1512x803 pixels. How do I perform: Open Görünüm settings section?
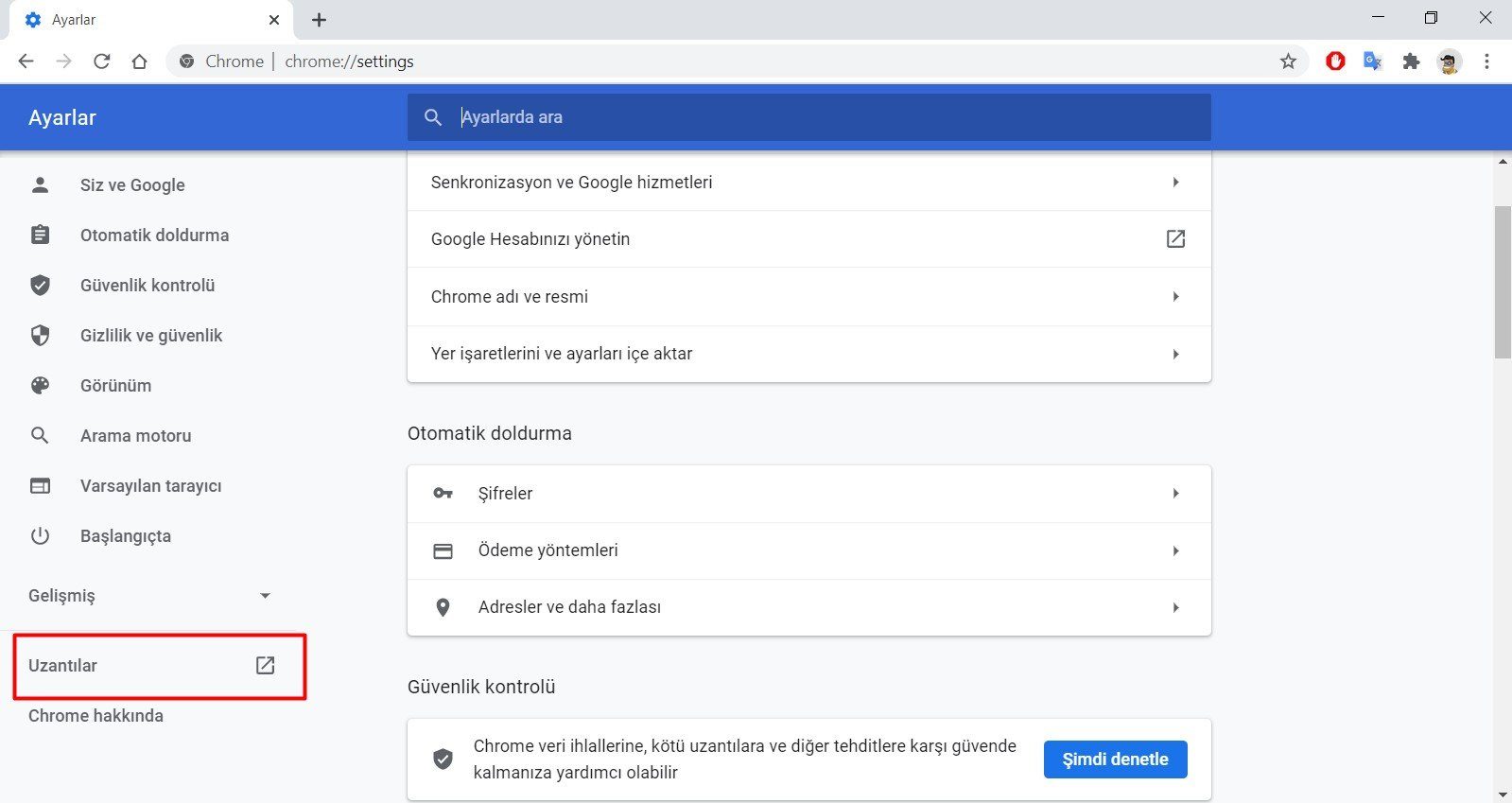115,386
